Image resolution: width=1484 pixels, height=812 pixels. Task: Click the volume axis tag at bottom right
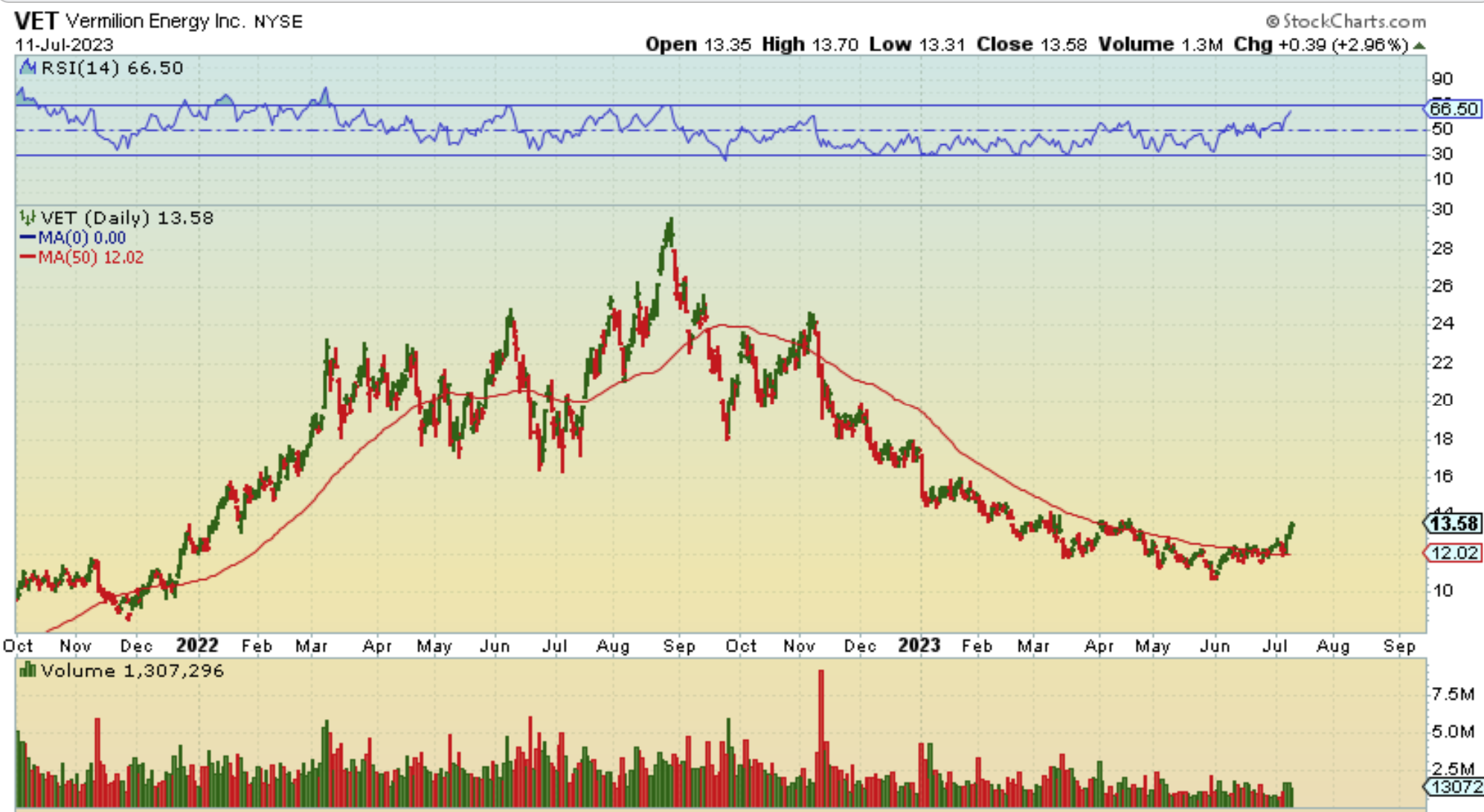point(1454,786)
